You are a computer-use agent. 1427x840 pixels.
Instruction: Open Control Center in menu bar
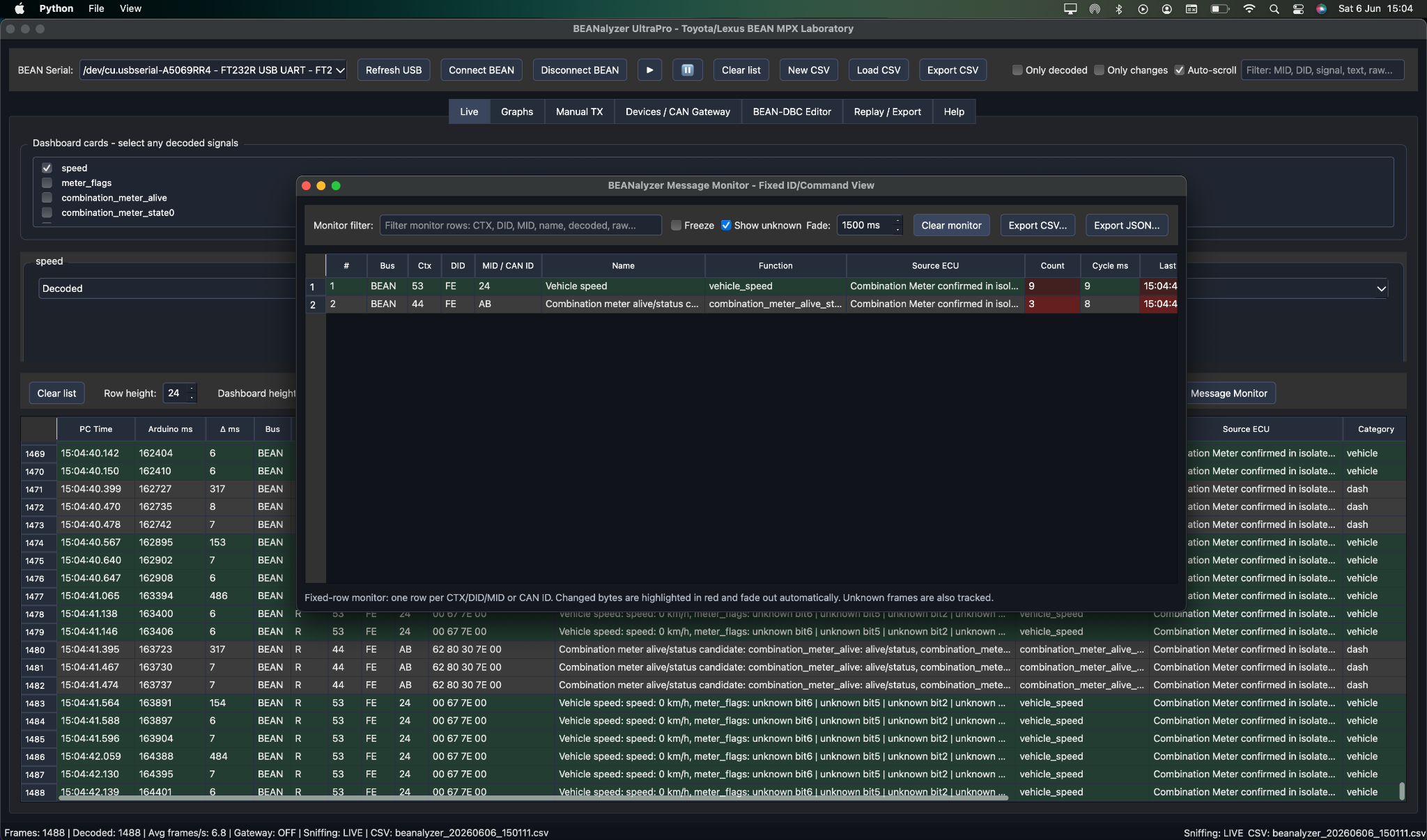1297,8
